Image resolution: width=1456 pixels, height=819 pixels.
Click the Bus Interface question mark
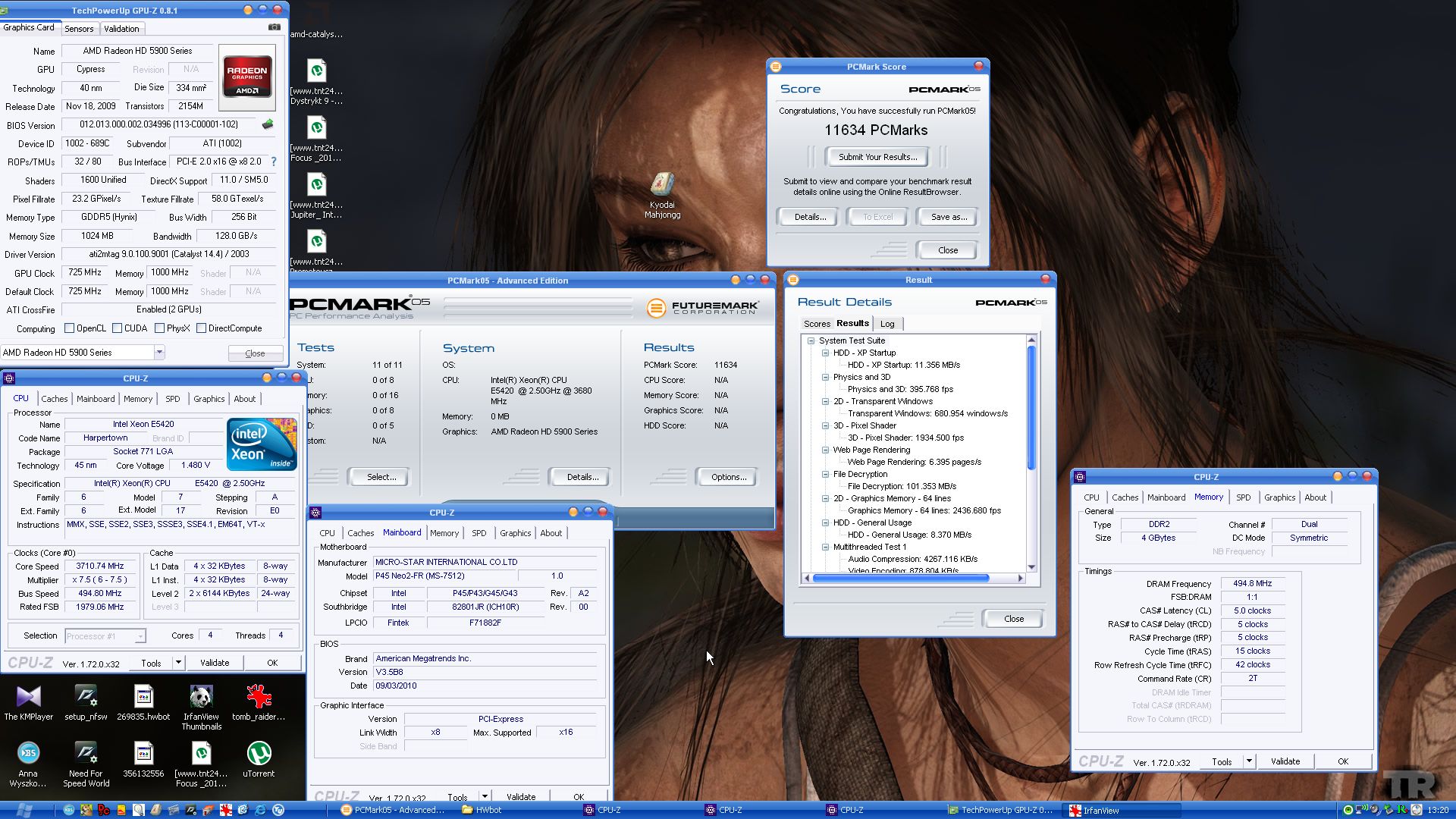(274, 162)
